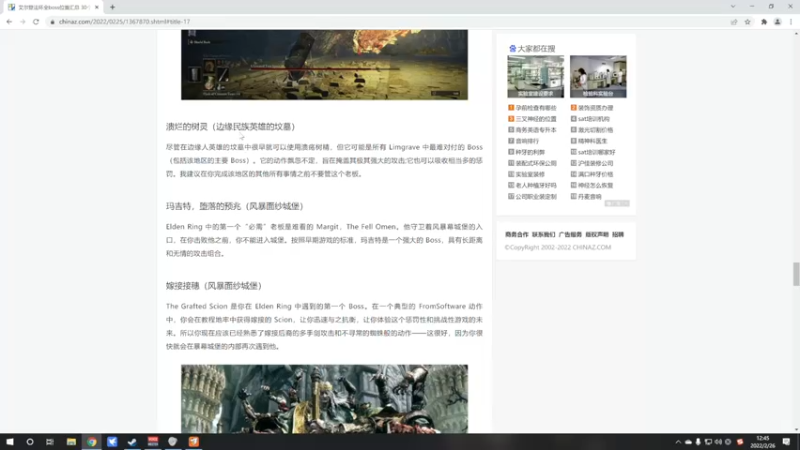Open the Chrome profile avatar
The image size is (800, 450).
point(778,22)
